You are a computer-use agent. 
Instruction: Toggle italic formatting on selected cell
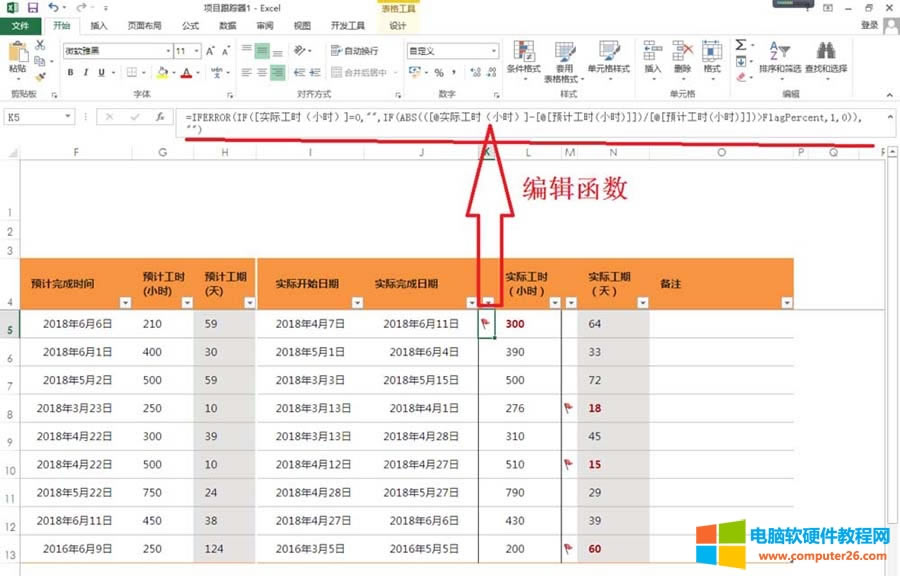86,72
